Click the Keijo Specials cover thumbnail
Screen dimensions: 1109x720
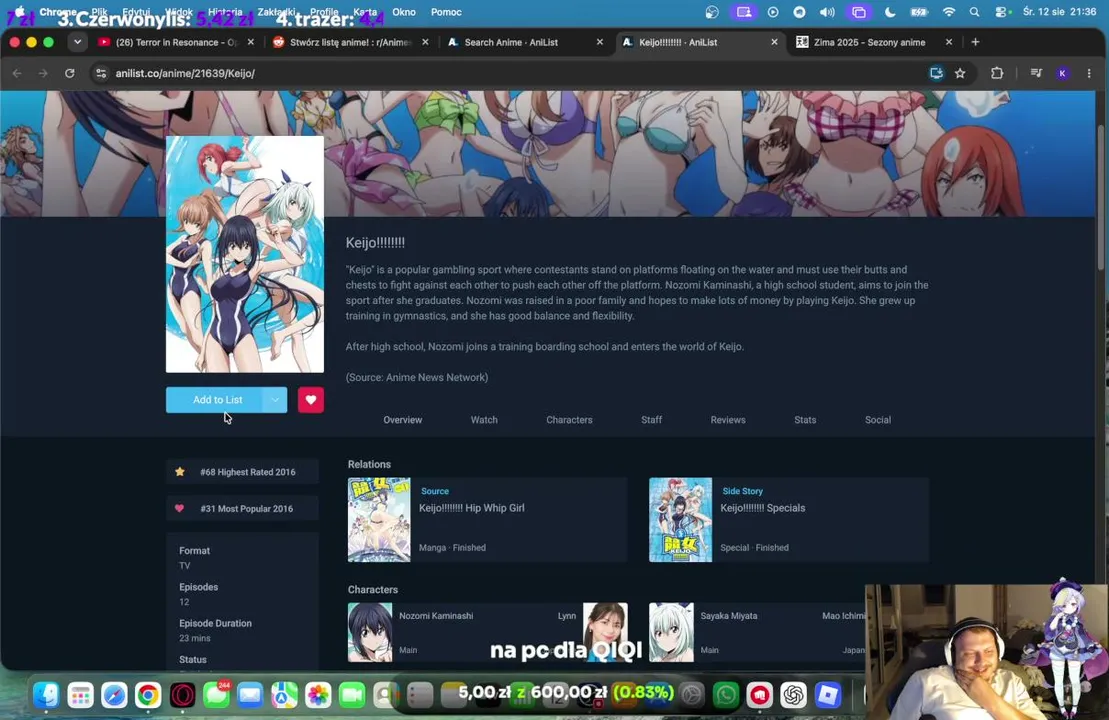(x=680, y=520)
